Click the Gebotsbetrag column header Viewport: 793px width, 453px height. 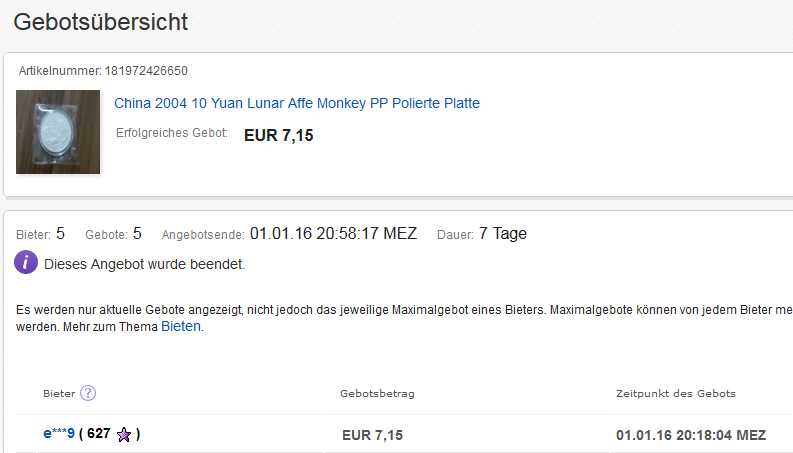(377, 393)
